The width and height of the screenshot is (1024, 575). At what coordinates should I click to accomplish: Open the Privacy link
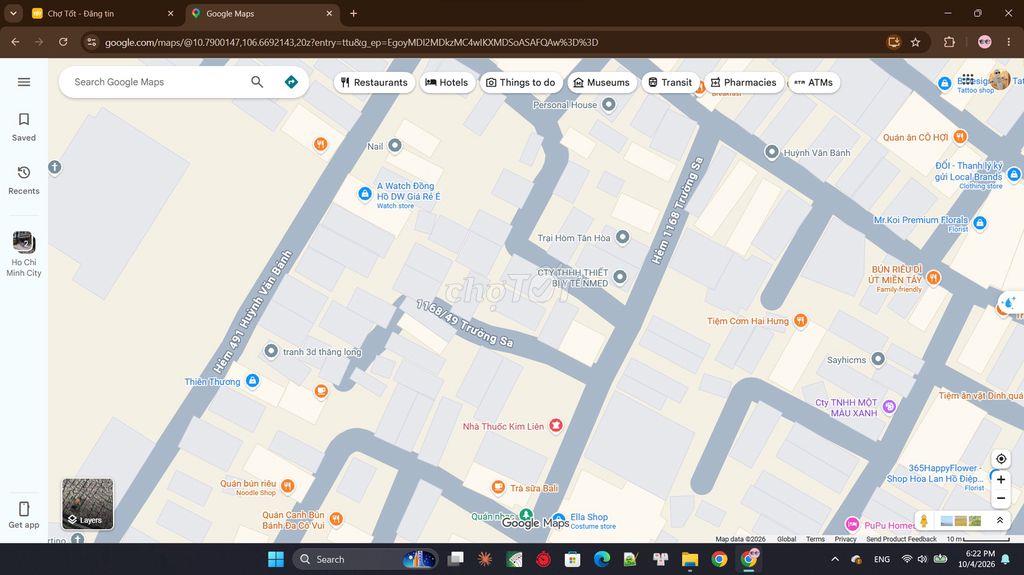click(845, 539)
